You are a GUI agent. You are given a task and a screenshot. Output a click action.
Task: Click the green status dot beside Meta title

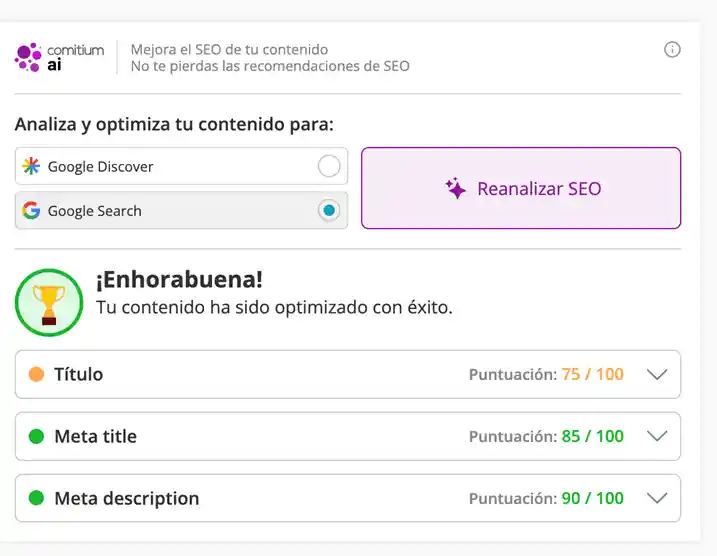click(x=37, y=437)
